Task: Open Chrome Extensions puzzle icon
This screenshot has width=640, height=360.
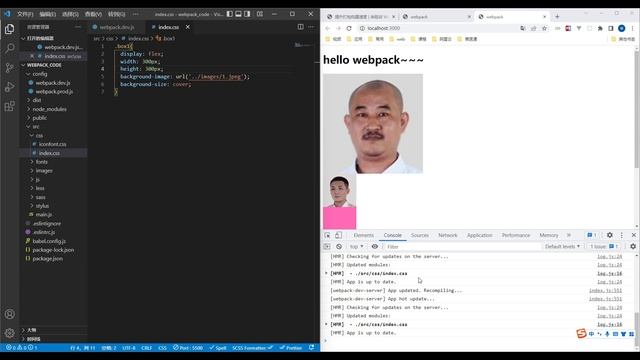Action: tap(600, 28)
